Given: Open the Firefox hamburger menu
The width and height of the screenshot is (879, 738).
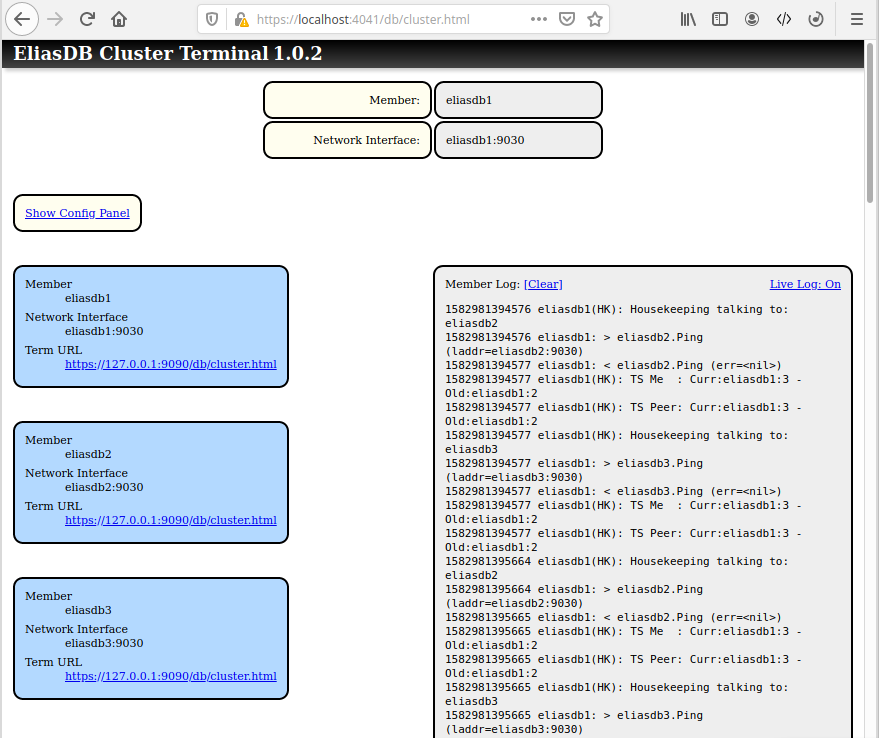Looking at the screenshot, I should (x=856, y=19).
